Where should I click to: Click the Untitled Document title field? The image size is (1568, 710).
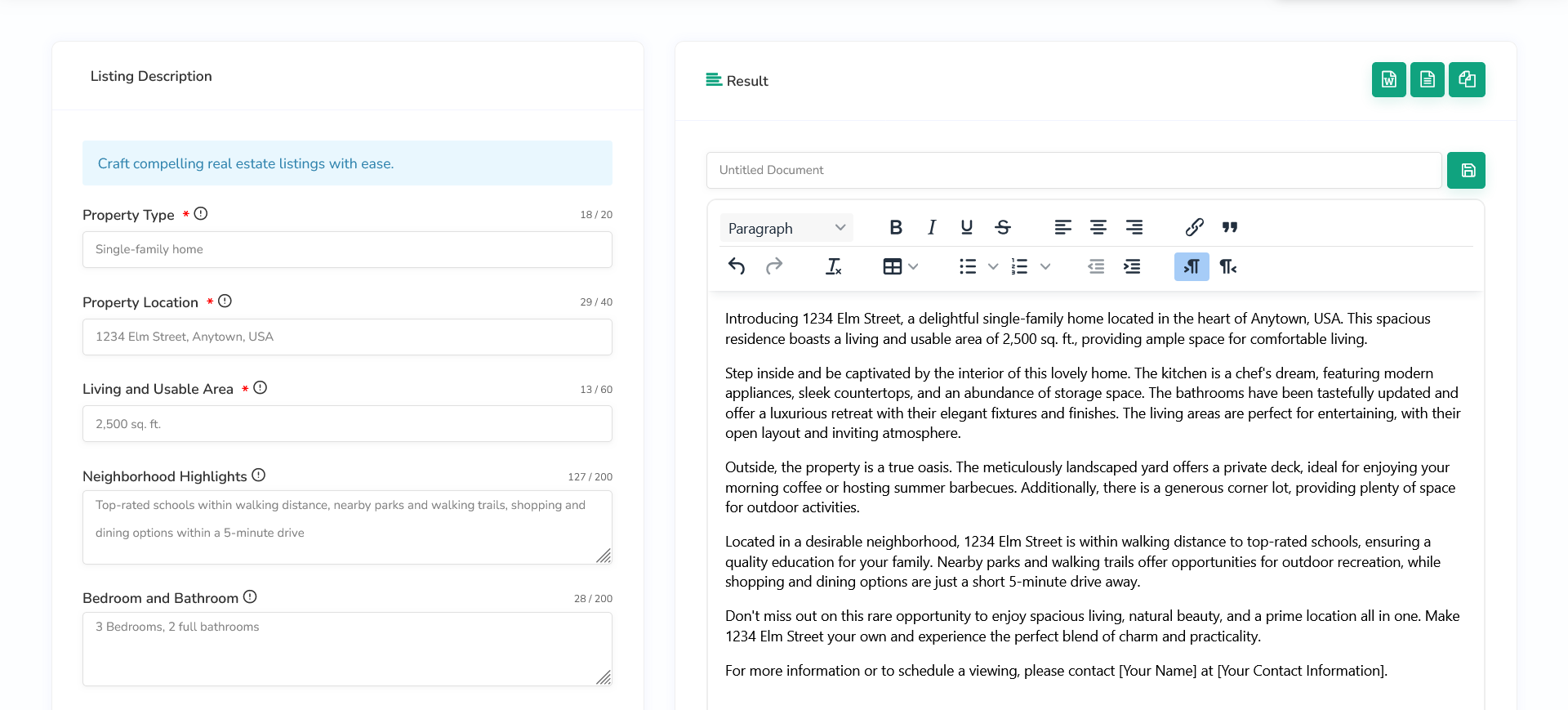point(1073,171)
